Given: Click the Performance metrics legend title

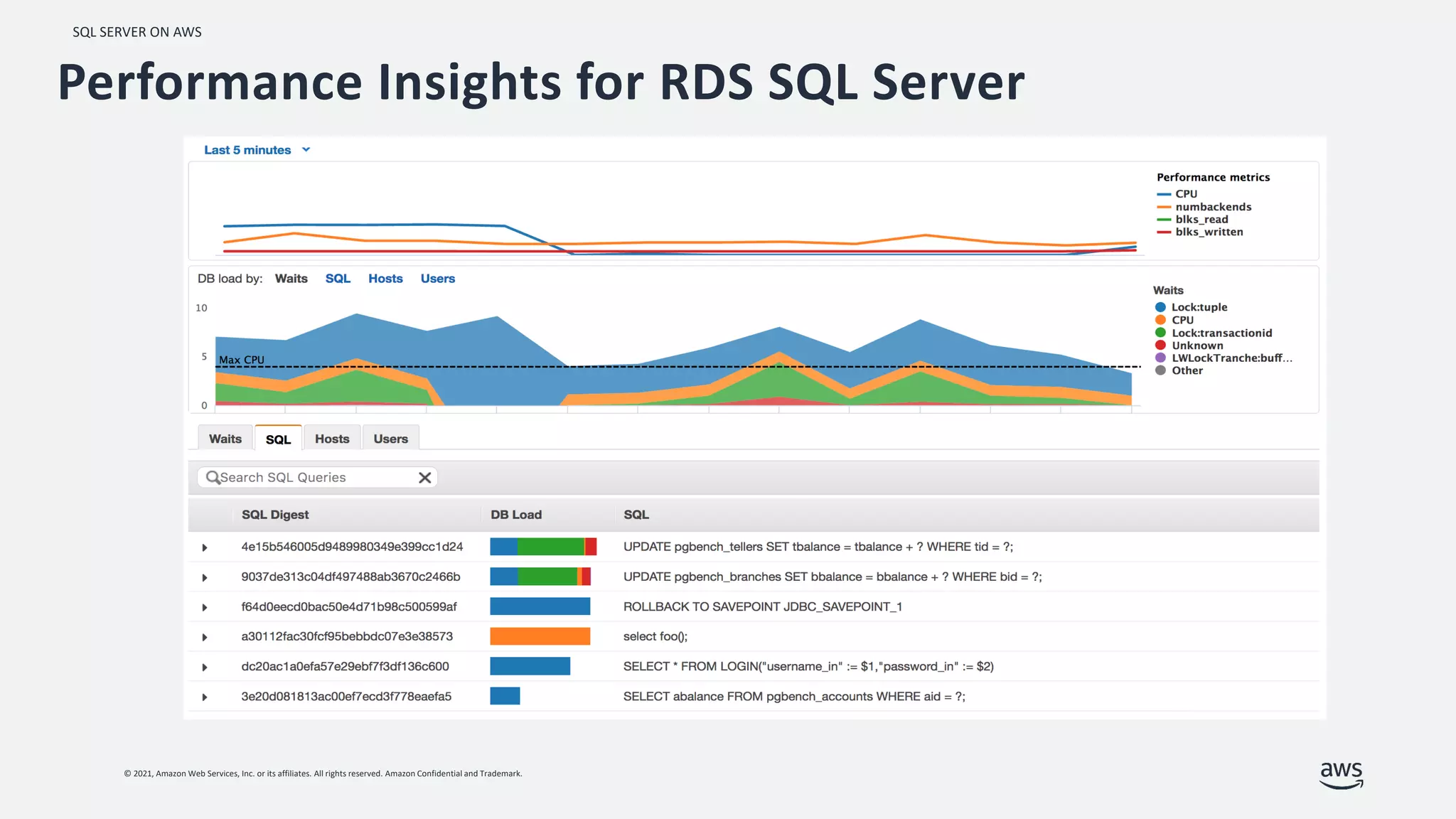Looking at the screenshot, I should (x=1213, y=178).
